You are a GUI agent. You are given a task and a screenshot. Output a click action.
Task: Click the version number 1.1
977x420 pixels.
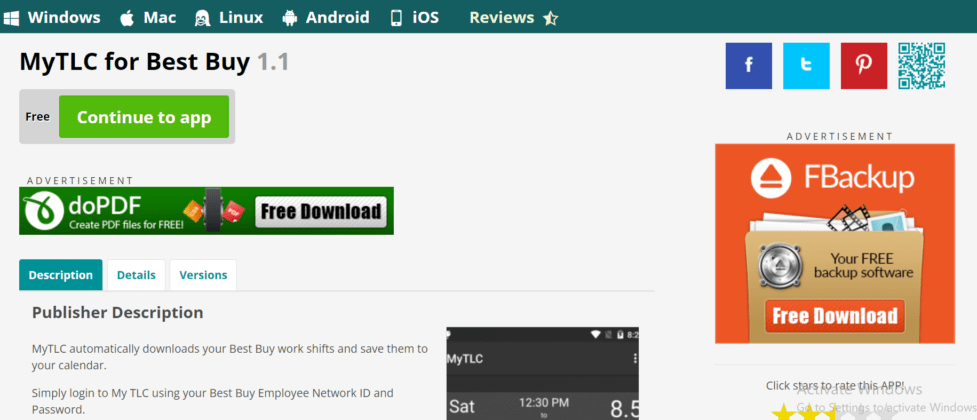[273, 62]
